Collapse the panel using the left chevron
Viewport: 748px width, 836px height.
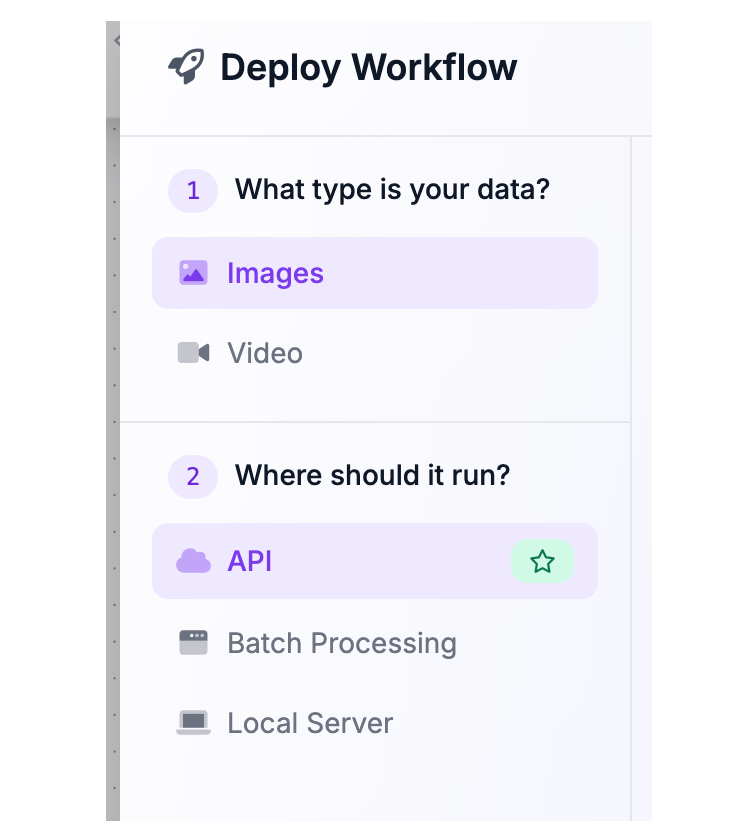point(116,41)
